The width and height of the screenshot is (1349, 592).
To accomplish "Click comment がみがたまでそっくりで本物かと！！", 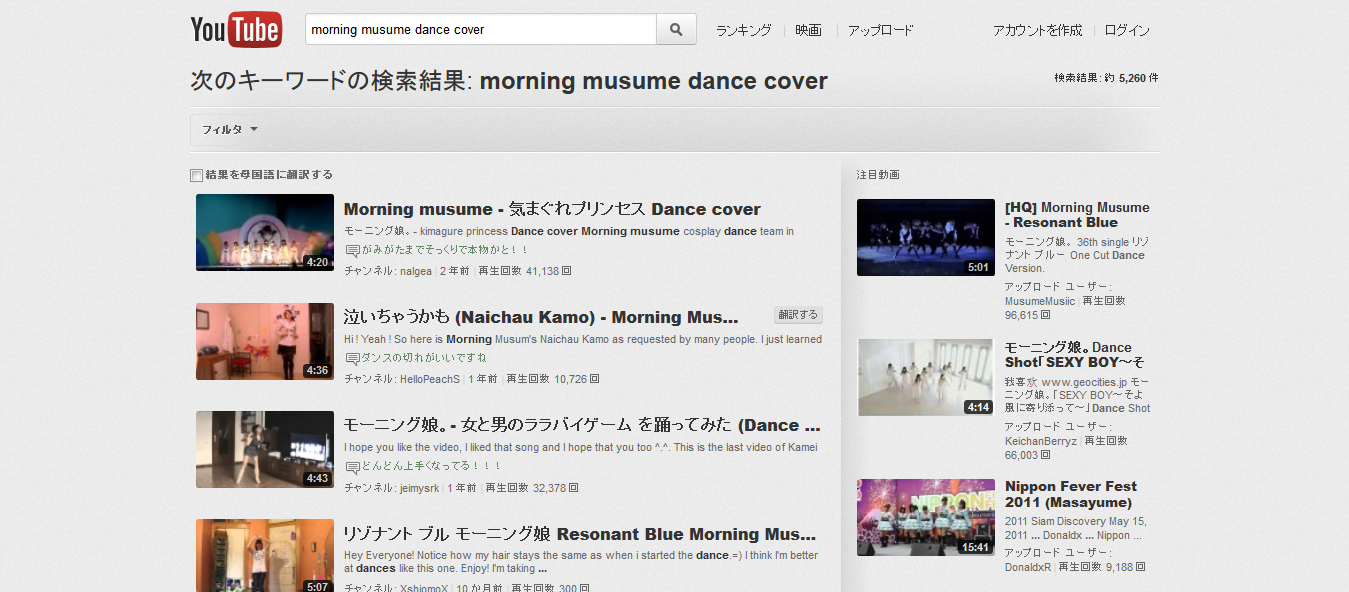I will [445, 250].
